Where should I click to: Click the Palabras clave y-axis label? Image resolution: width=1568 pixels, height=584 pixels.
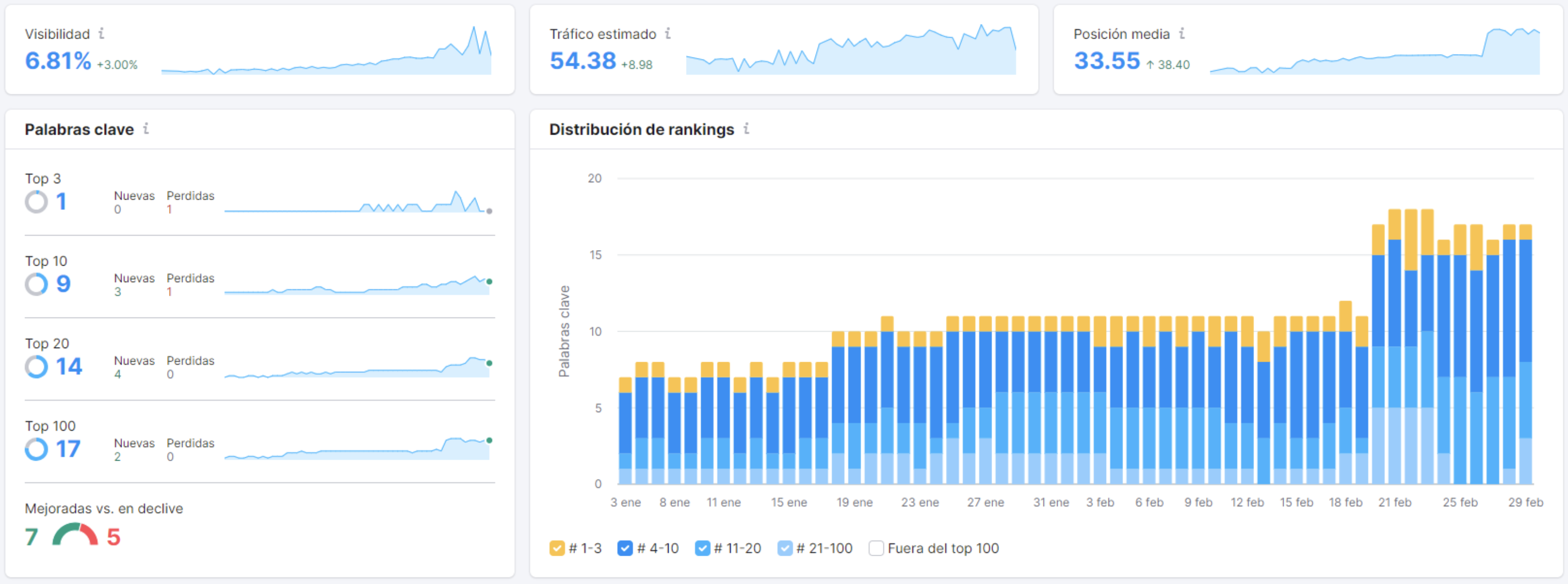click(x=564, y=331)
